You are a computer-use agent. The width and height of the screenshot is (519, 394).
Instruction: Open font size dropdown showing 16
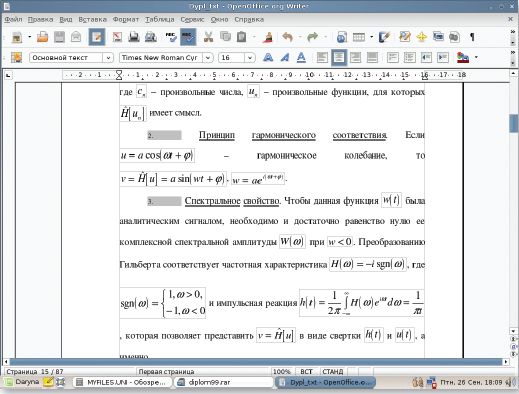(250, 58)
